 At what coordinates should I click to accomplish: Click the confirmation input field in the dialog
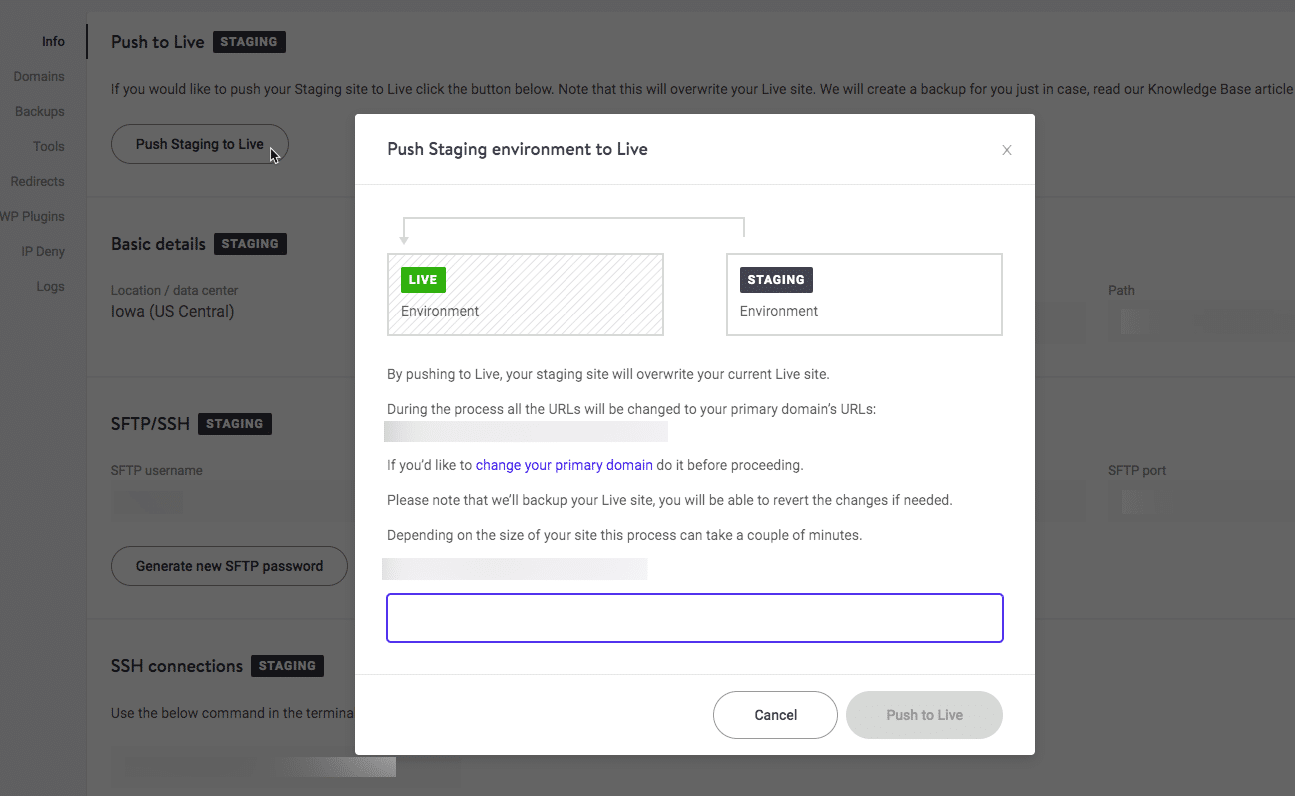click(694, 618)
